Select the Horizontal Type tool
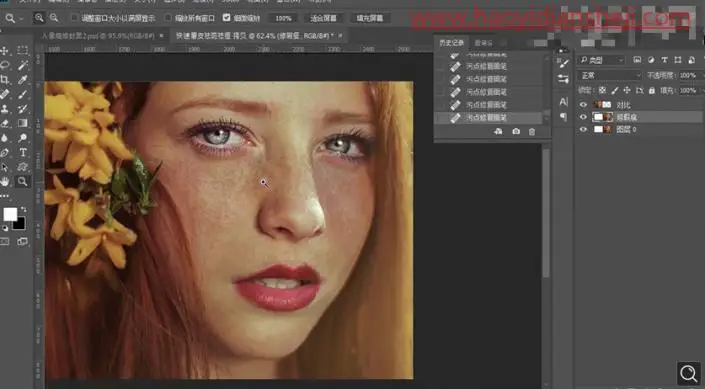 click(22, 153)
